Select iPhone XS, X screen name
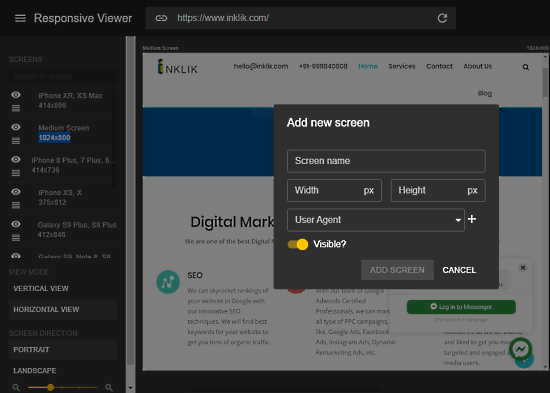550x393 pixels. point(60,193)
